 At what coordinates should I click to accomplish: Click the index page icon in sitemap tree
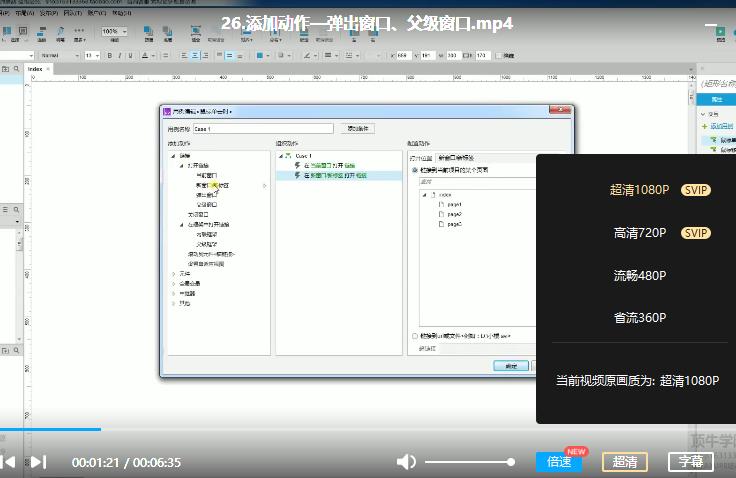(x=431, y=194)
